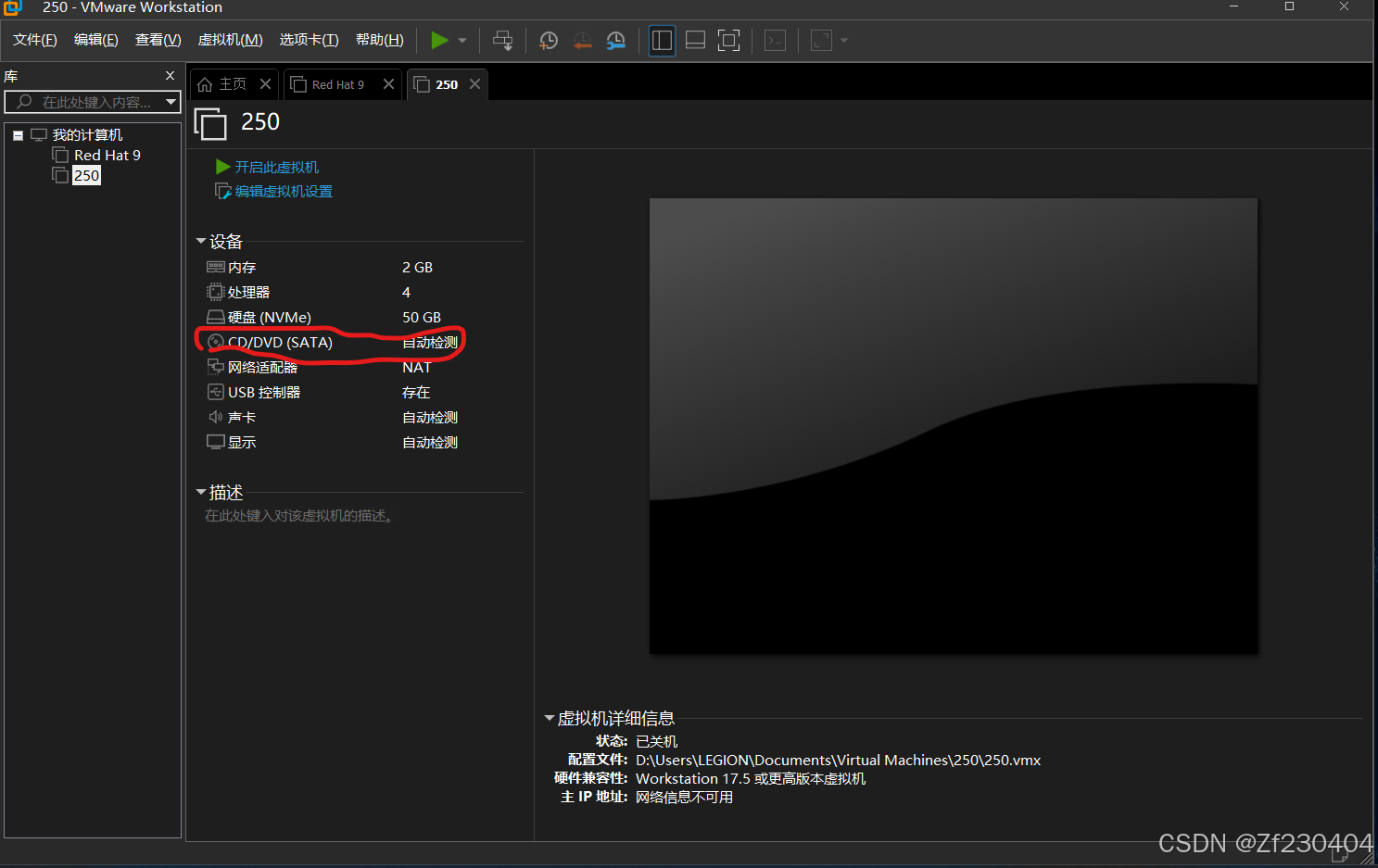Click the VMware Workstation title bar icon
The height and width of the screenshot is (868, 1378).
(12, 7)
